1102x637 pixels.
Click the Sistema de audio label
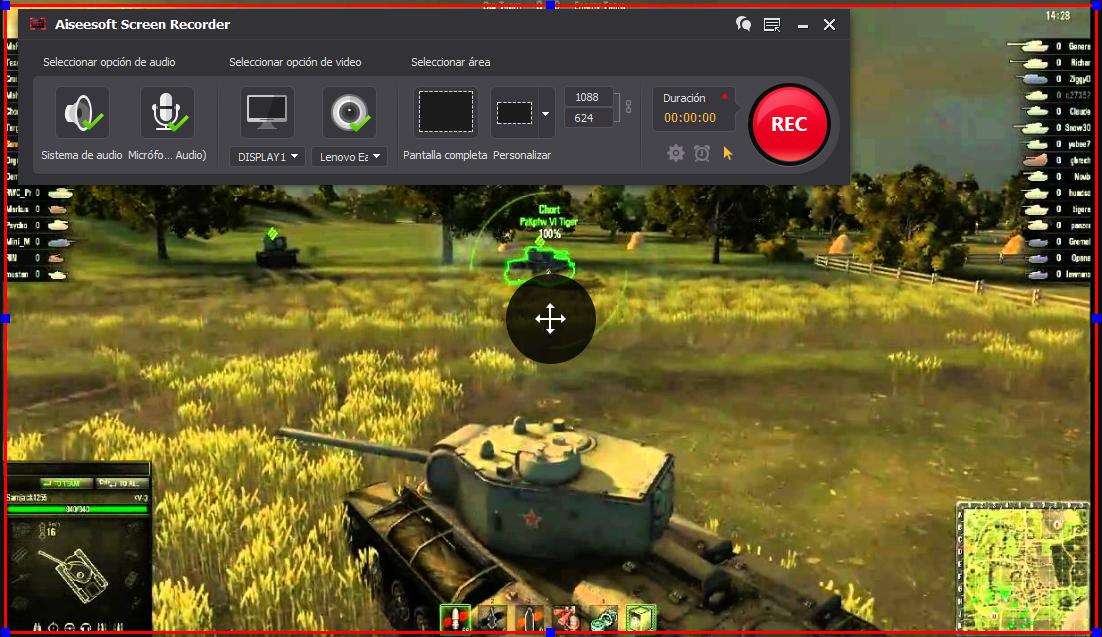pyautogui.click(x=82, y=155)
